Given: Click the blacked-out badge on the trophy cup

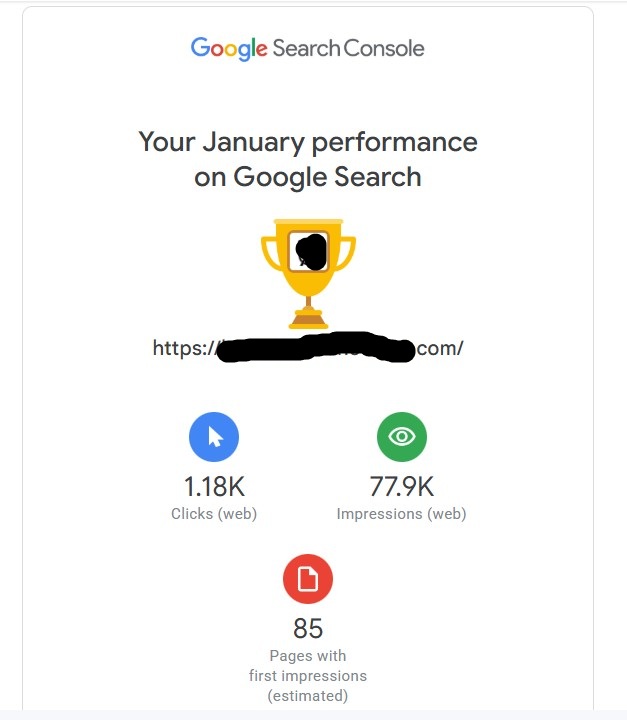Looking at the screenshot, I should click(x=309, y=251).
